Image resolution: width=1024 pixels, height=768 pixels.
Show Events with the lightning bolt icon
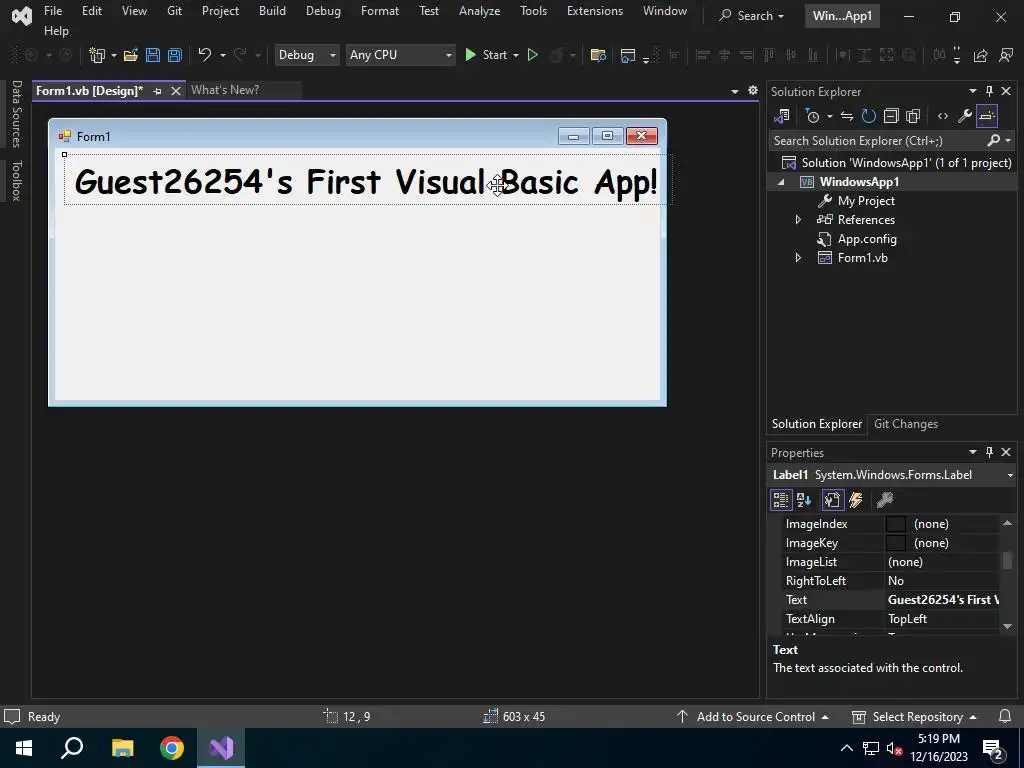(x=856, y=500)
